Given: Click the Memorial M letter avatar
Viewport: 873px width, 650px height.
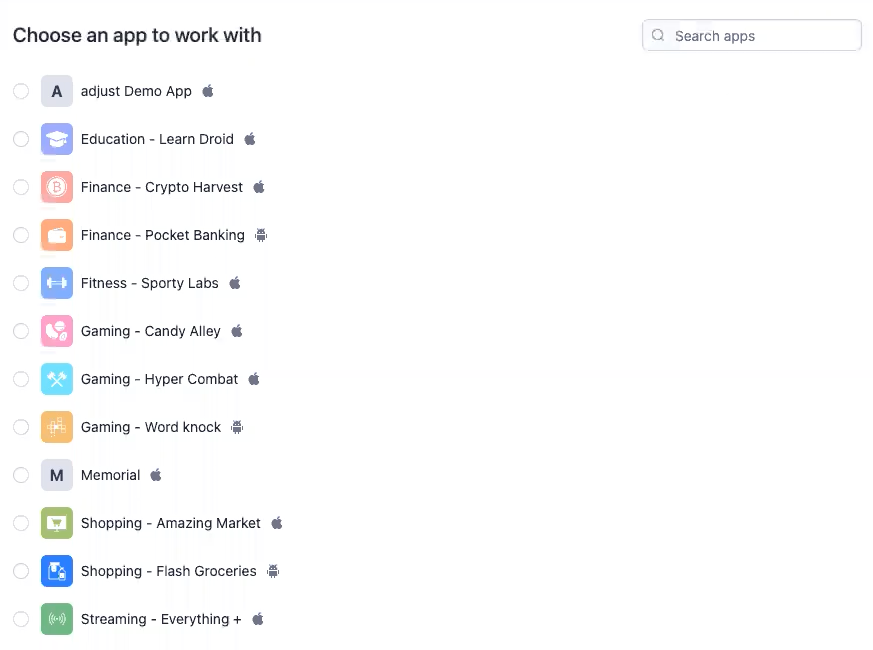Looking at the screenshot, I should coord(57,475).
